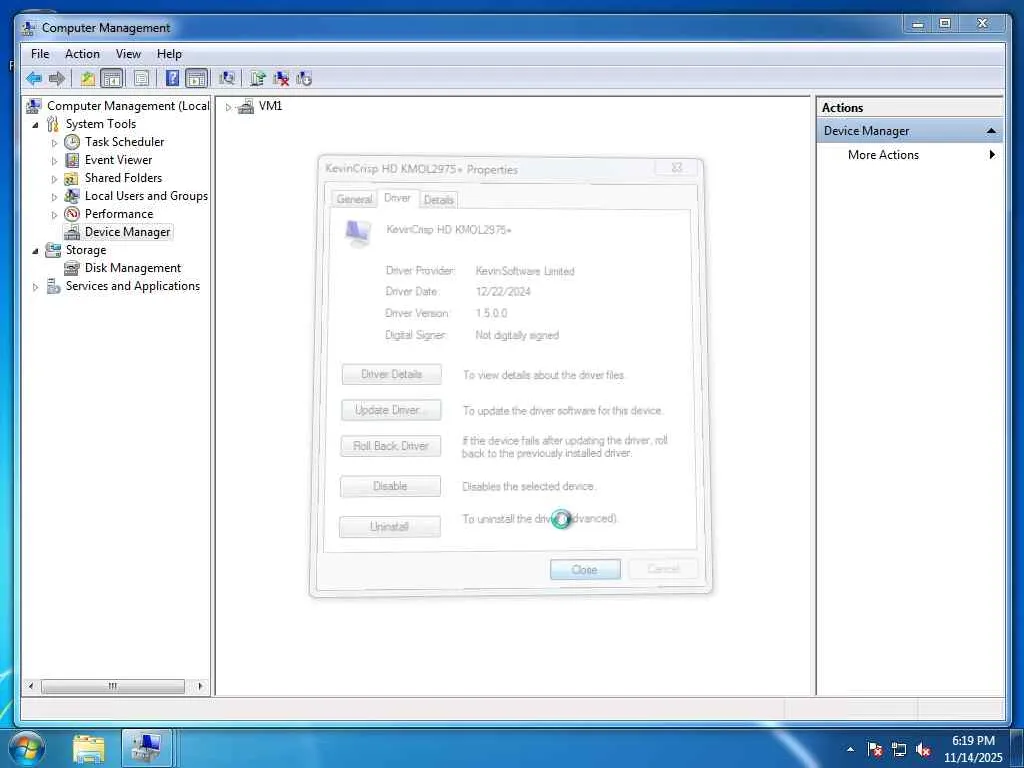Click the network tray icon
Viewport: 1024px width, 768px height.
(x=899, y=749)
